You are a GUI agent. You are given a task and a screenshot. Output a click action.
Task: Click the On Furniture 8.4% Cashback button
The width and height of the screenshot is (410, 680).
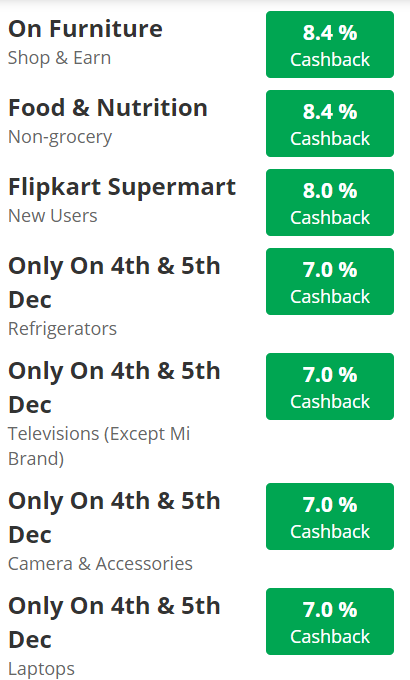330,45
